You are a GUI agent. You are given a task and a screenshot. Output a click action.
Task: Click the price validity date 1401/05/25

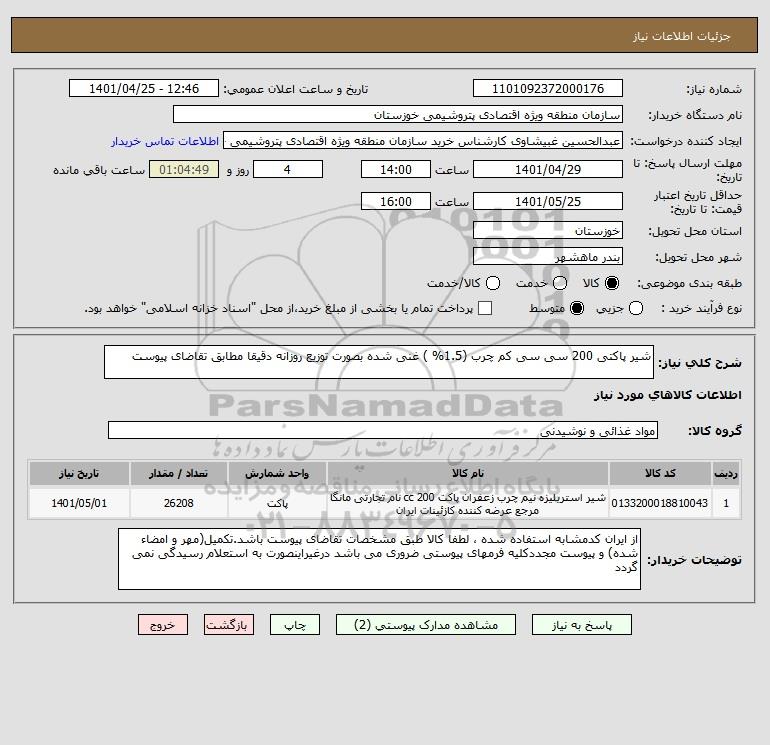[x=548, y=201]
